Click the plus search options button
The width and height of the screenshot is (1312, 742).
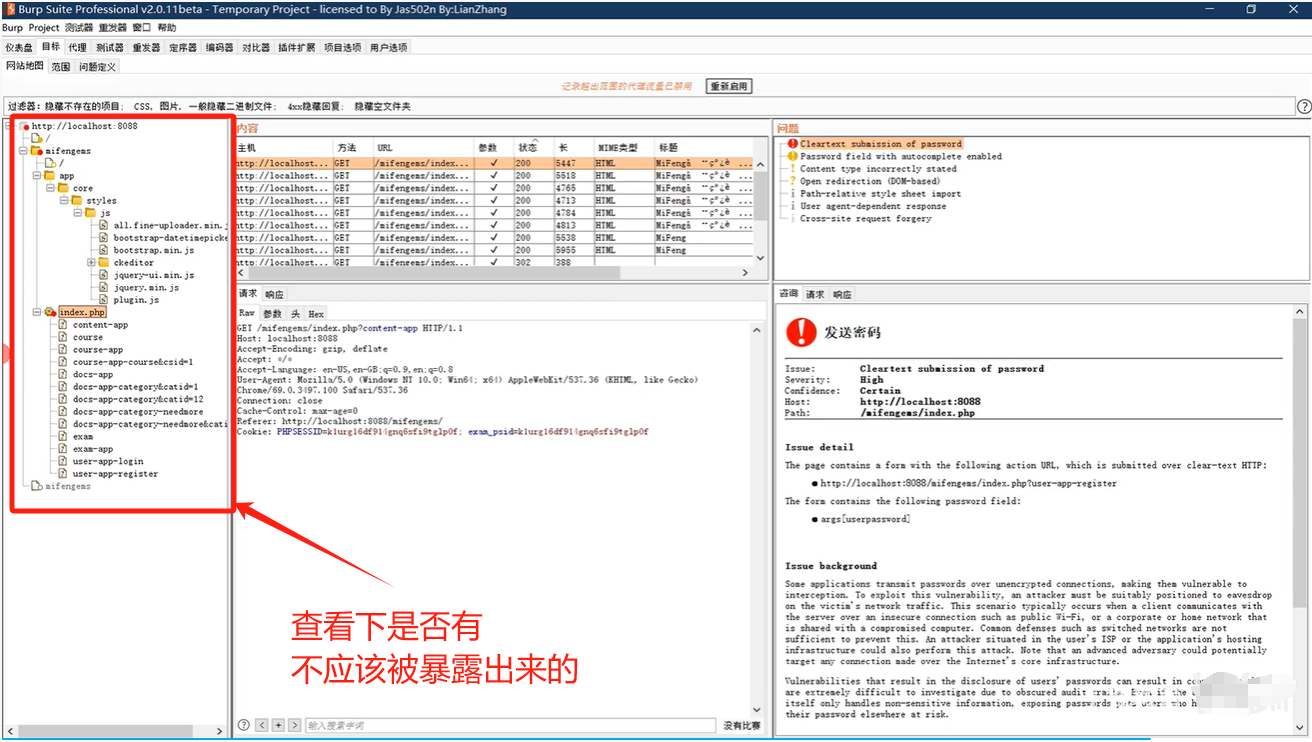(278, 725)
